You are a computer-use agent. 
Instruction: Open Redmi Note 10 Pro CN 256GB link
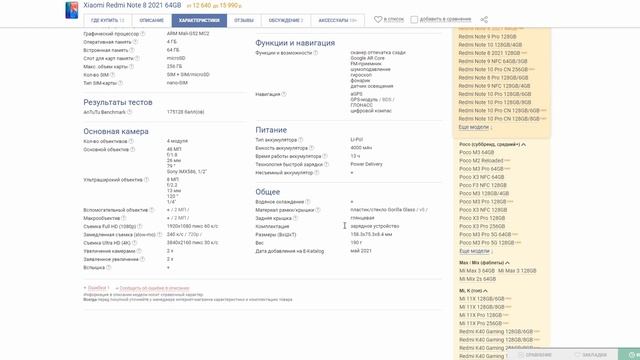(x=493, y=69)
